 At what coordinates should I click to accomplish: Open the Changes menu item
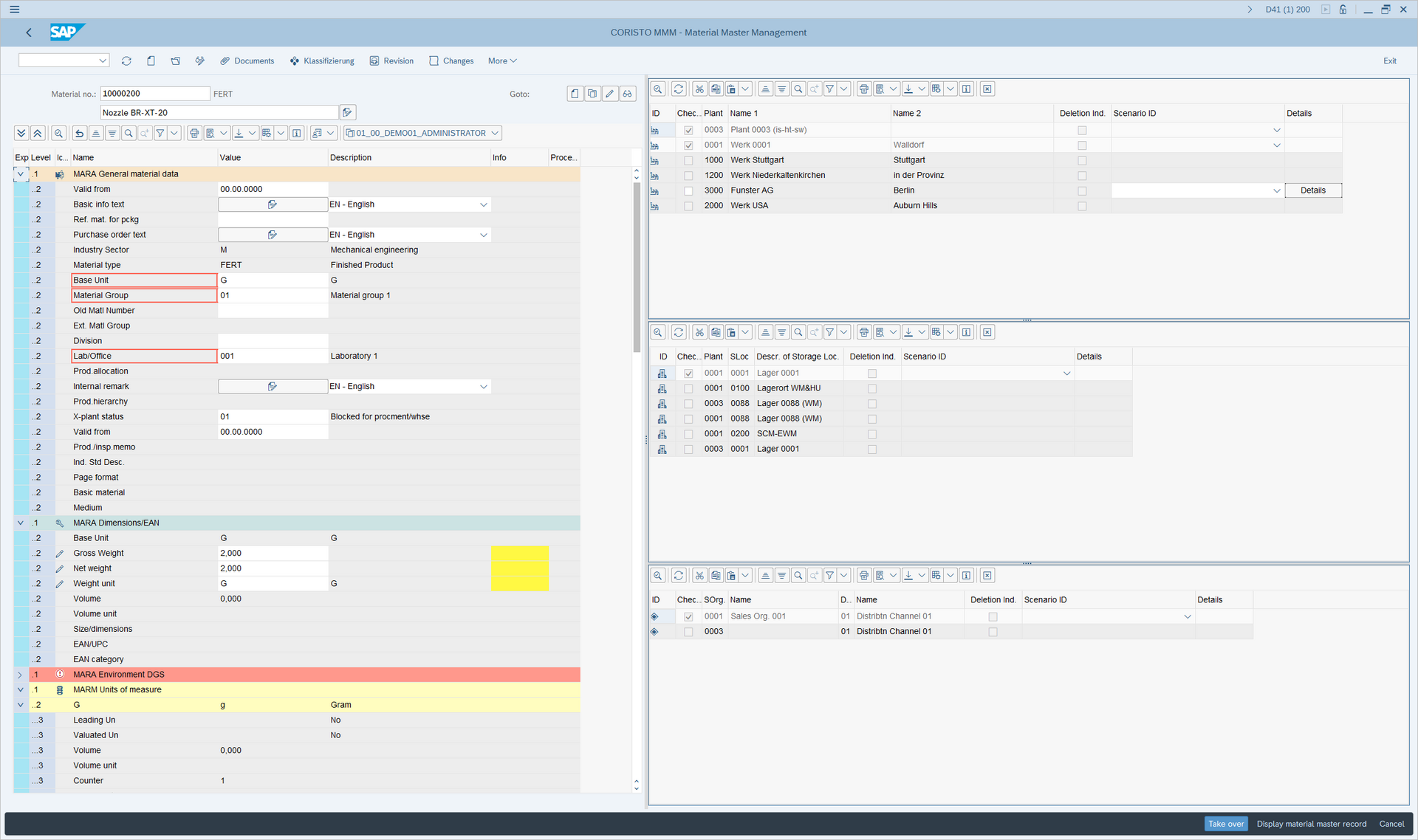click(x=451, y=61)
